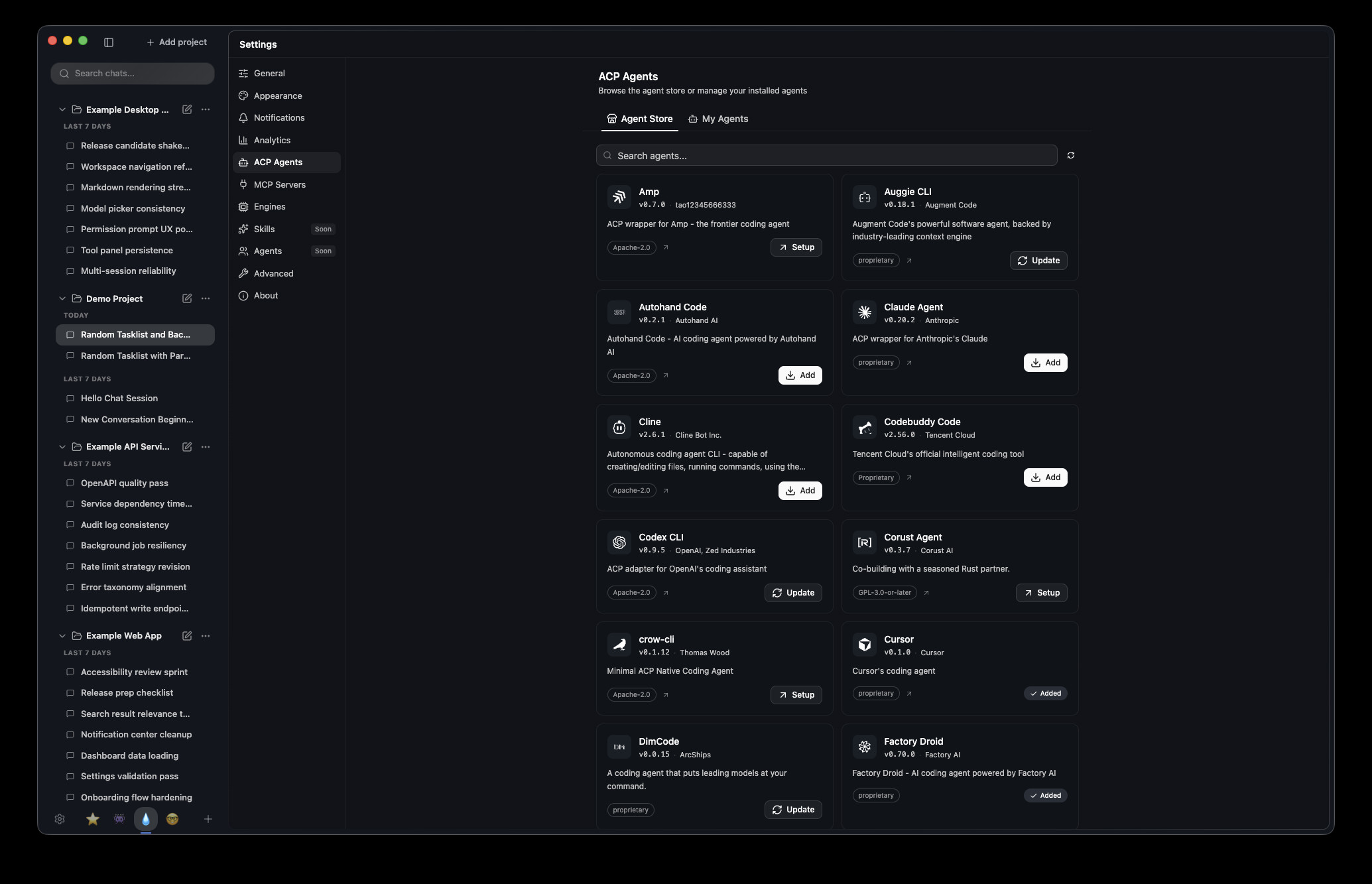
Task: Open more options for Example Web App
Action: [x=206, y=636]
